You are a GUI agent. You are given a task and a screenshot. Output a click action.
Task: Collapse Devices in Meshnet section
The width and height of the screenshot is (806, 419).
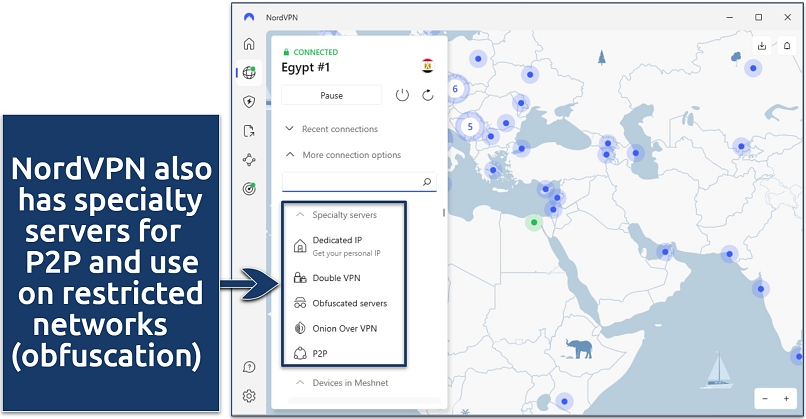[x=342, y=383]
